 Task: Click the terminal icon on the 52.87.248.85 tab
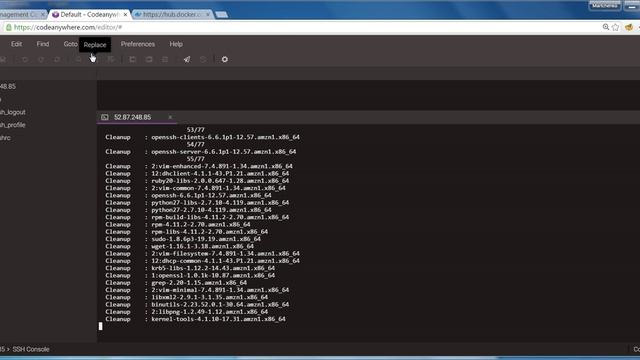coord(105,117)
